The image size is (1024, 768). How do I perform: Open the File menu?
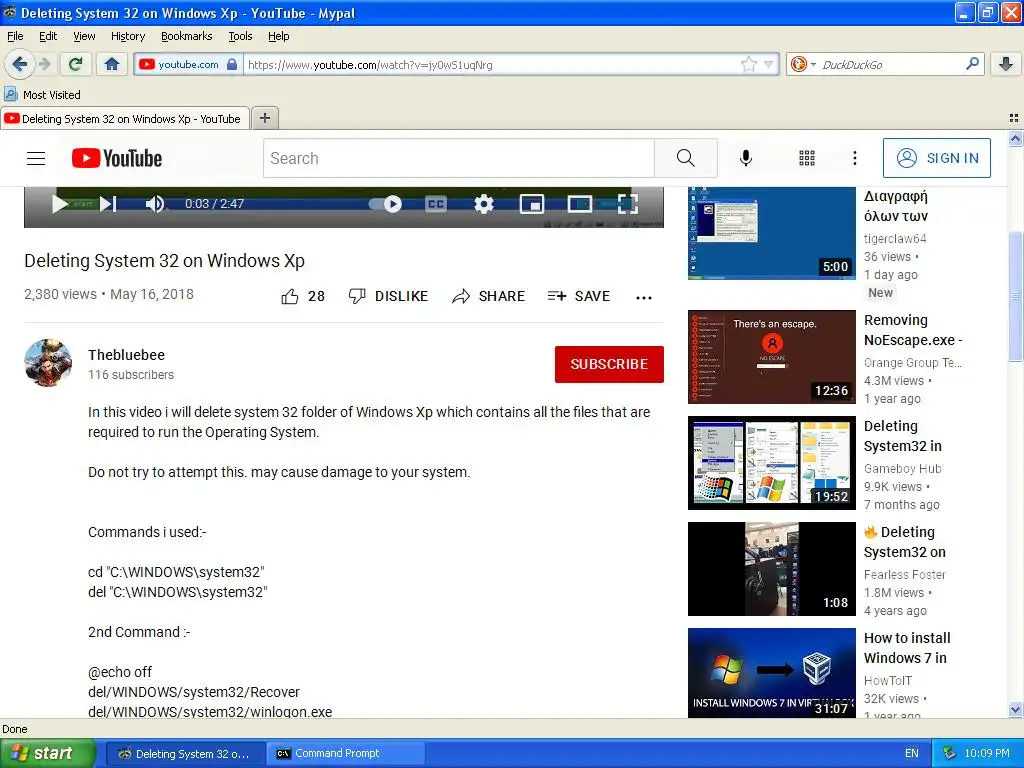tap(15, 36)
